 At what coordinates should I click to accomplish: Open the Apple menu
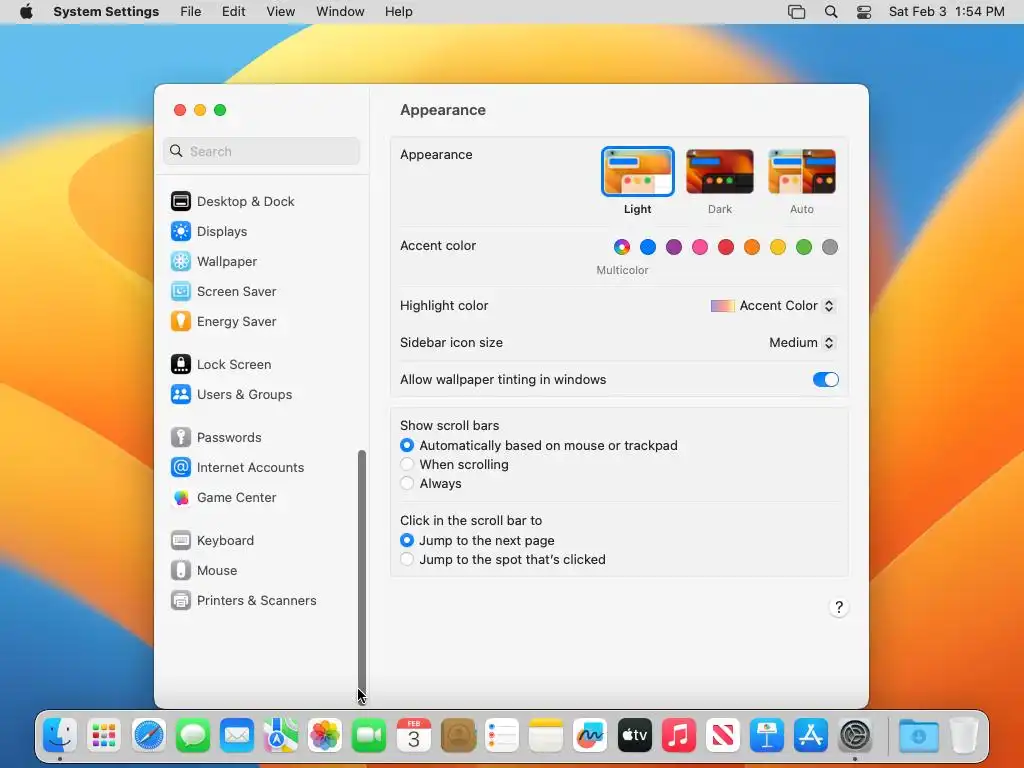click(26, 12)
